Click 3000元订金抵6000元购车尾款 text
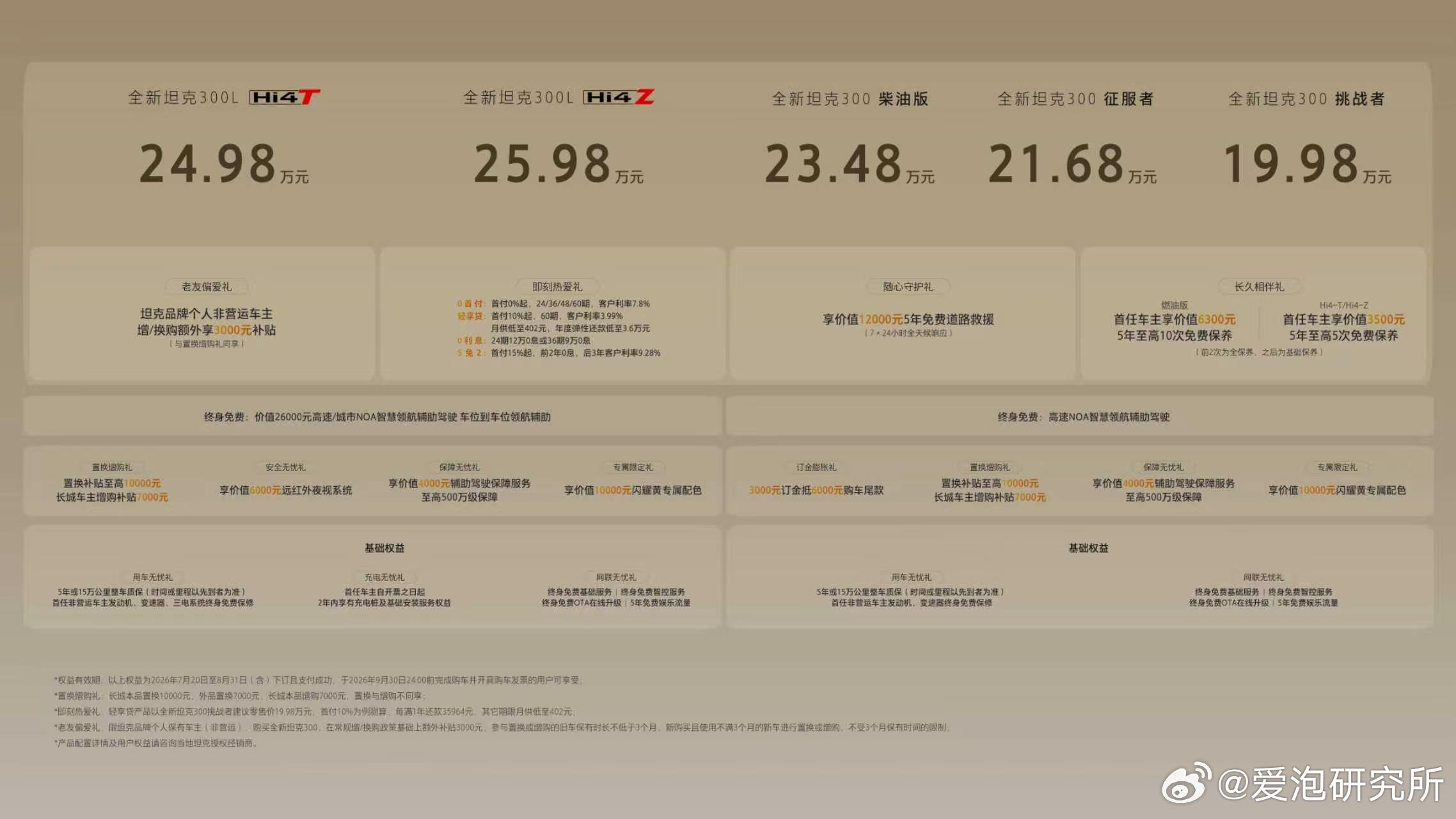The width and height of the screenshot is (1456, 819). (816, 490)
